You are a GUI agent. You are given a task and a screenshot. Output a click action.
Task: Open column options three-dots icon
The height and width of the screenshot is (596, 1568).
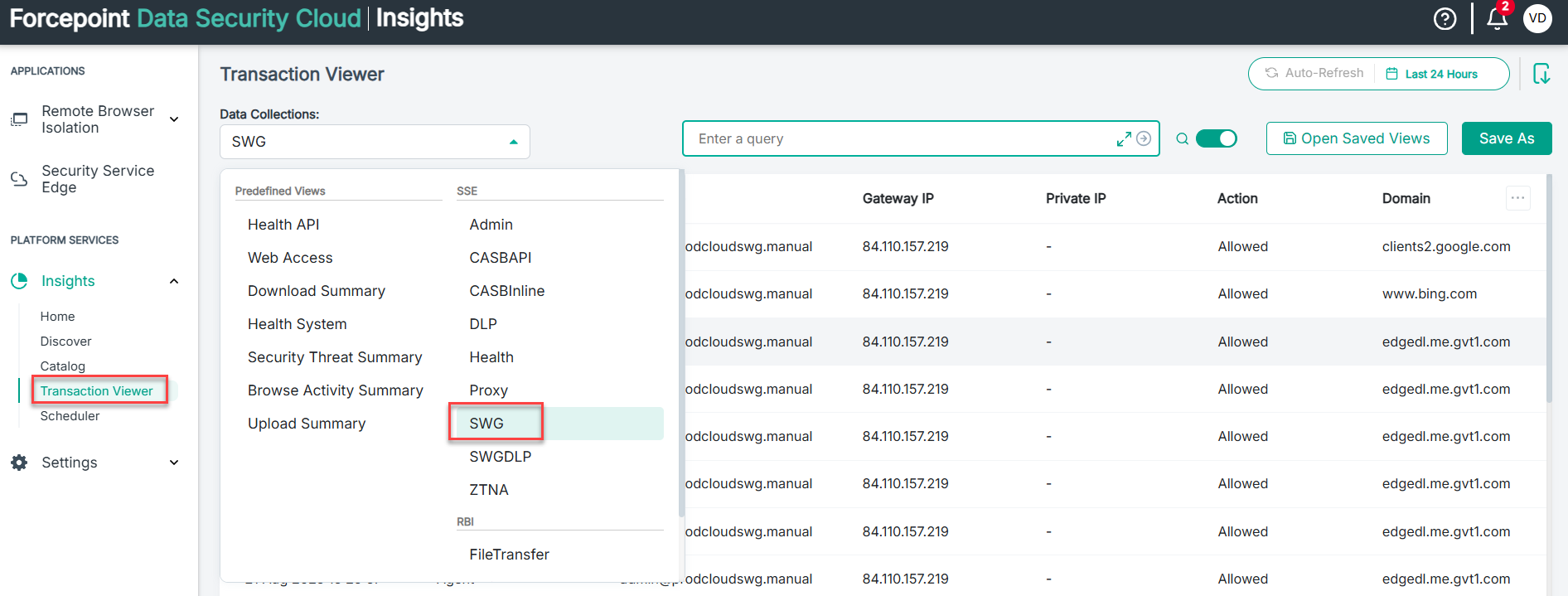1517,198
